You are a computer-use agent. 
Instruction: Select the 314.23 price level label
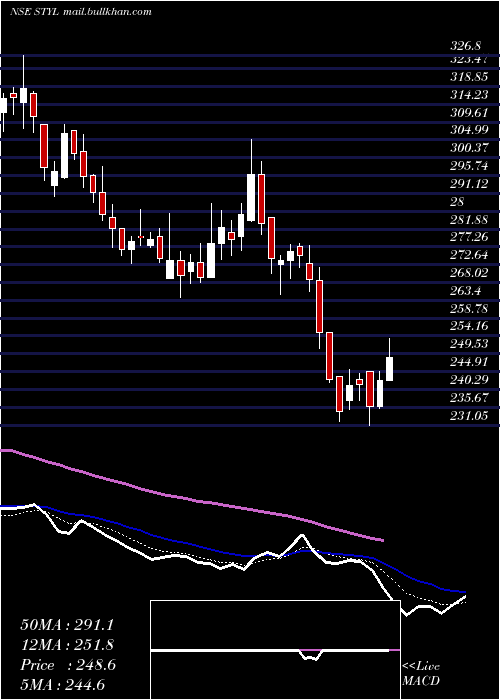[x=469, y=95]
